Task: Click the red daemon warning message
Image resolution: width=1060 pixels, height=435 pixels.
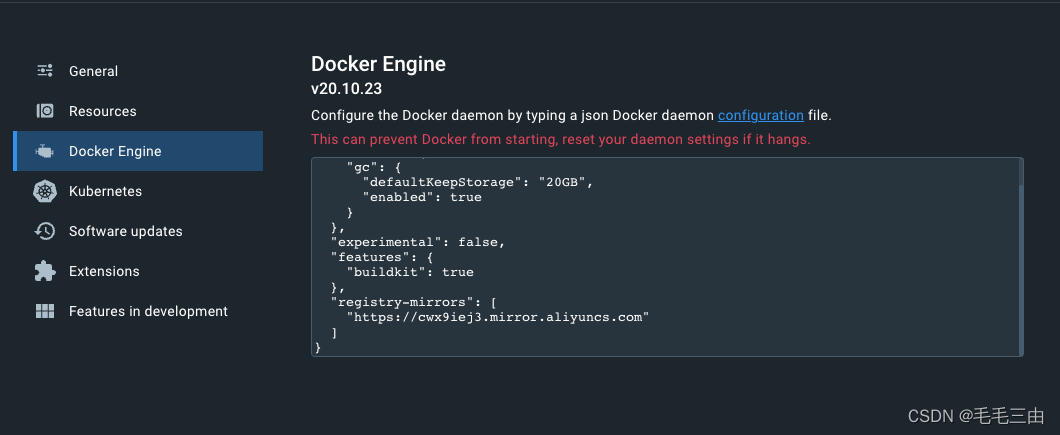Action: pos(560,140)
